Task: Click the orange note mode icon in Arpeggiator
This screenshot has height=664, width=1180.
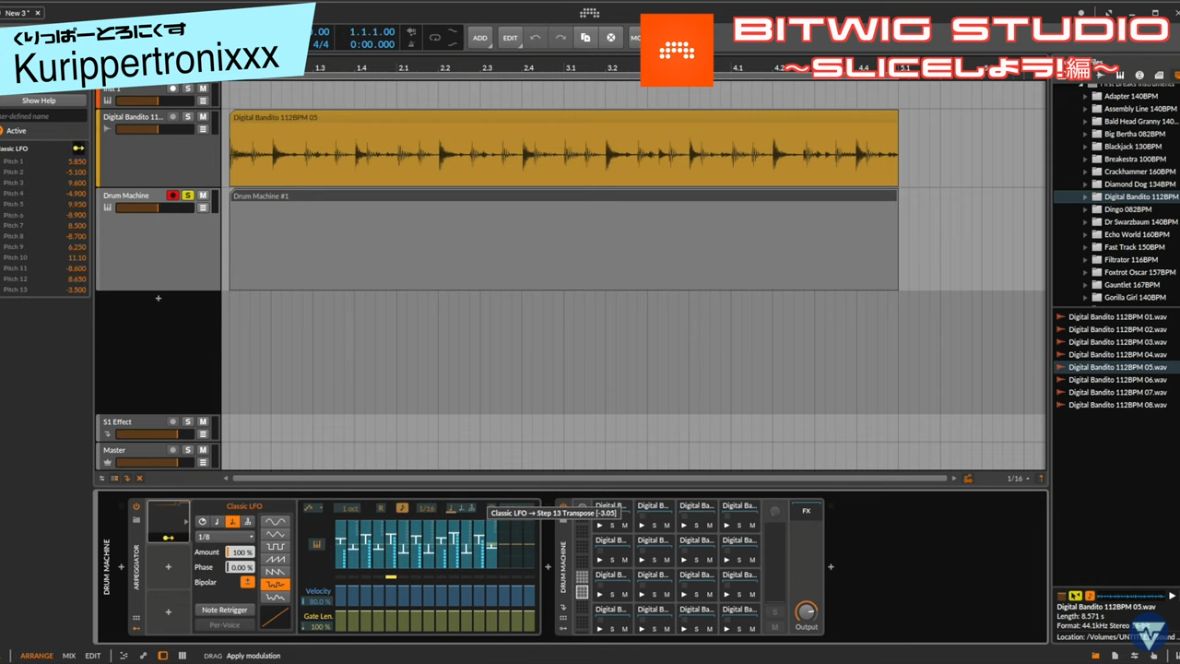Action: click(402, 508)
